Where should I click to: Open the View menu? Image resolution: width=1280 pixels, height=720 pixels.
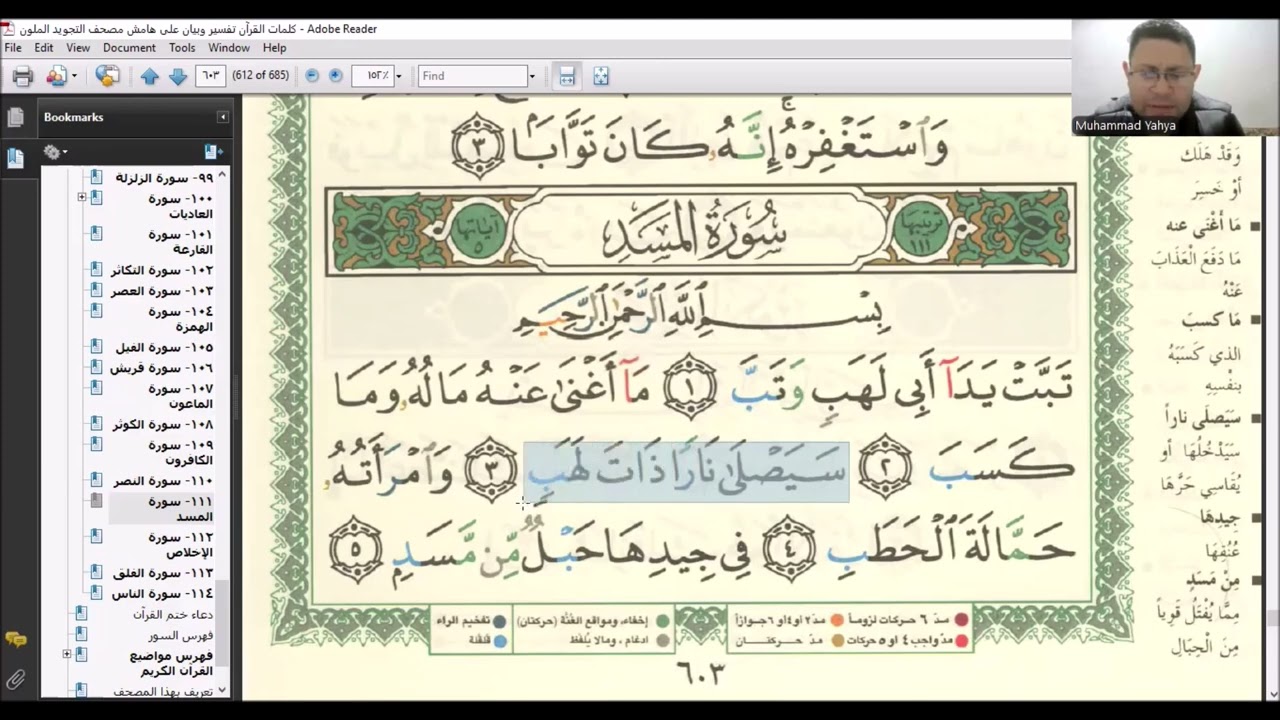tap(78, 48)
